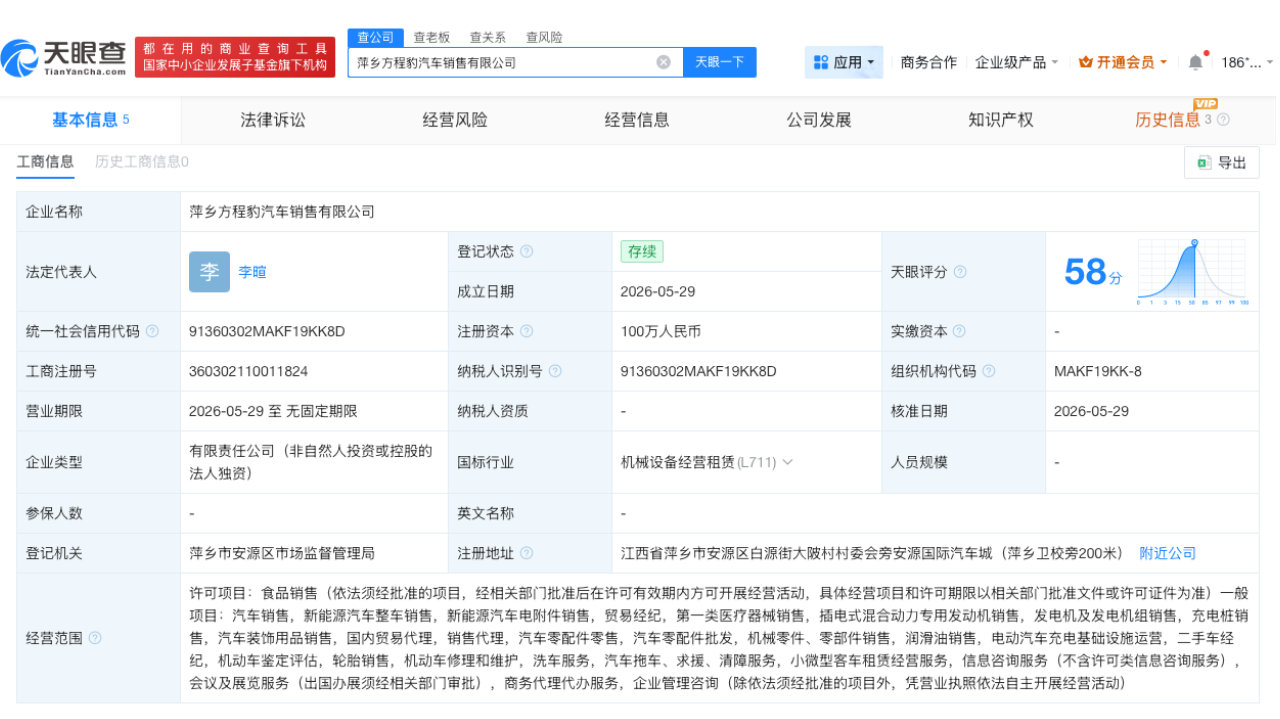
Task: Click the grid icon on 应用 button
Action: 821,62
